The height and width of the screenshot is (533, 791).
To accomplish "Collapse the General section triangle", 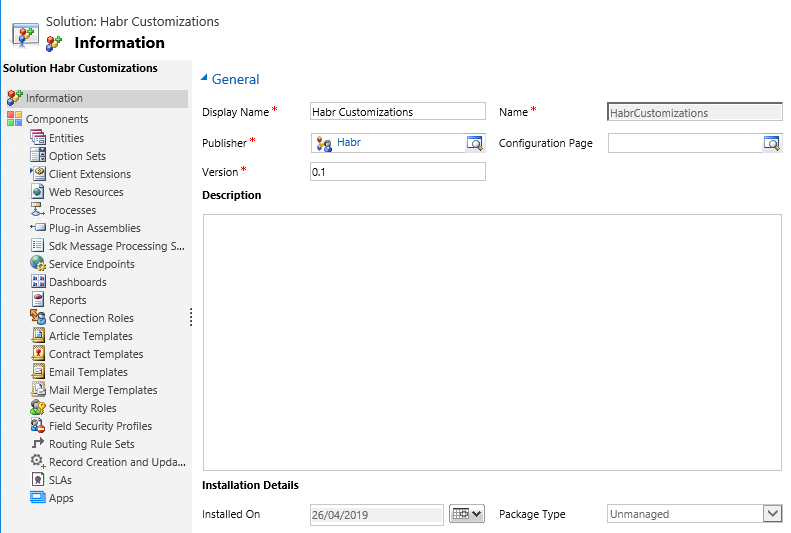I will pos(204,78).
